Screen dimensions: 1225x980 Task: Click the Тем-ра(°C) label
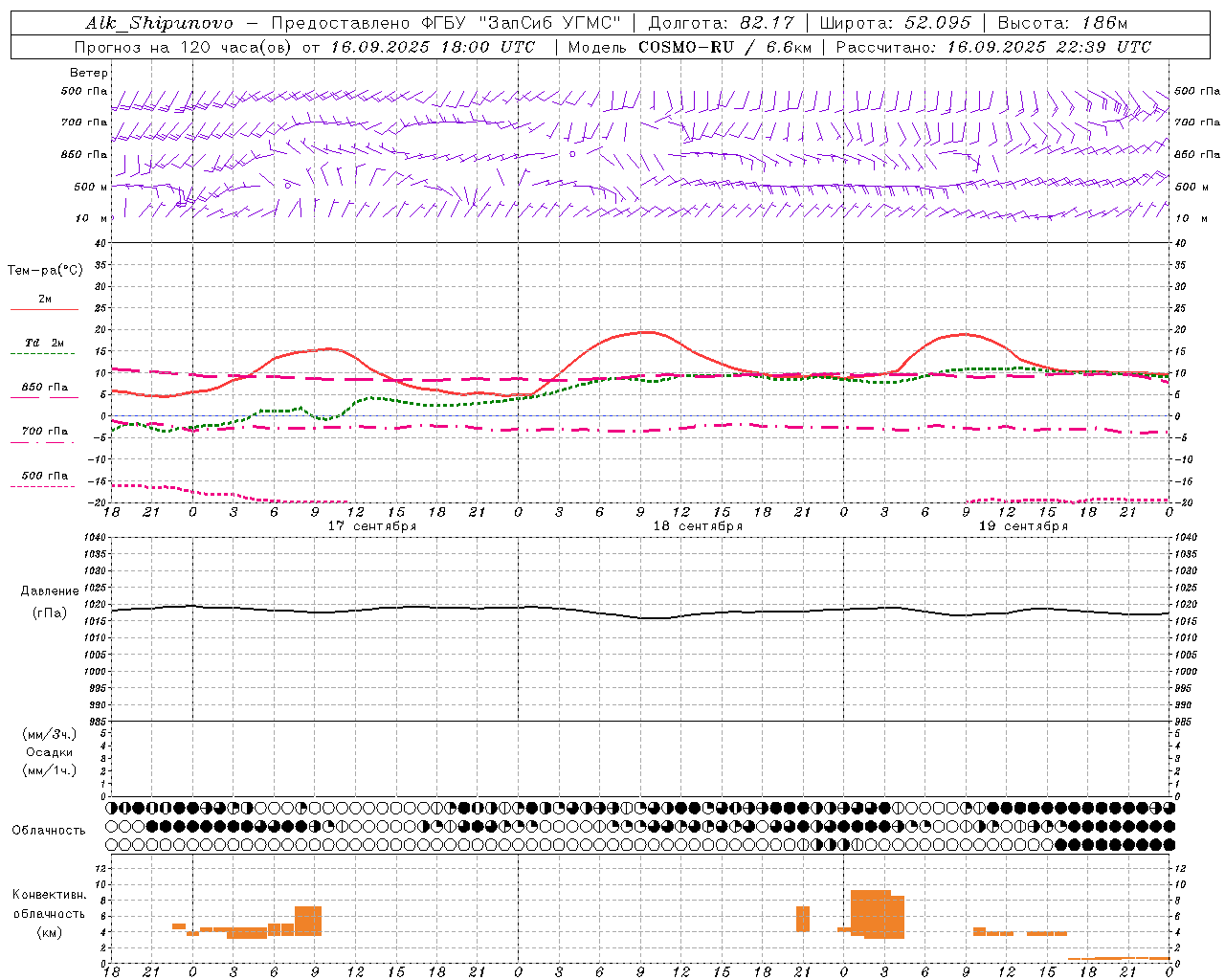tap(45, 271)
